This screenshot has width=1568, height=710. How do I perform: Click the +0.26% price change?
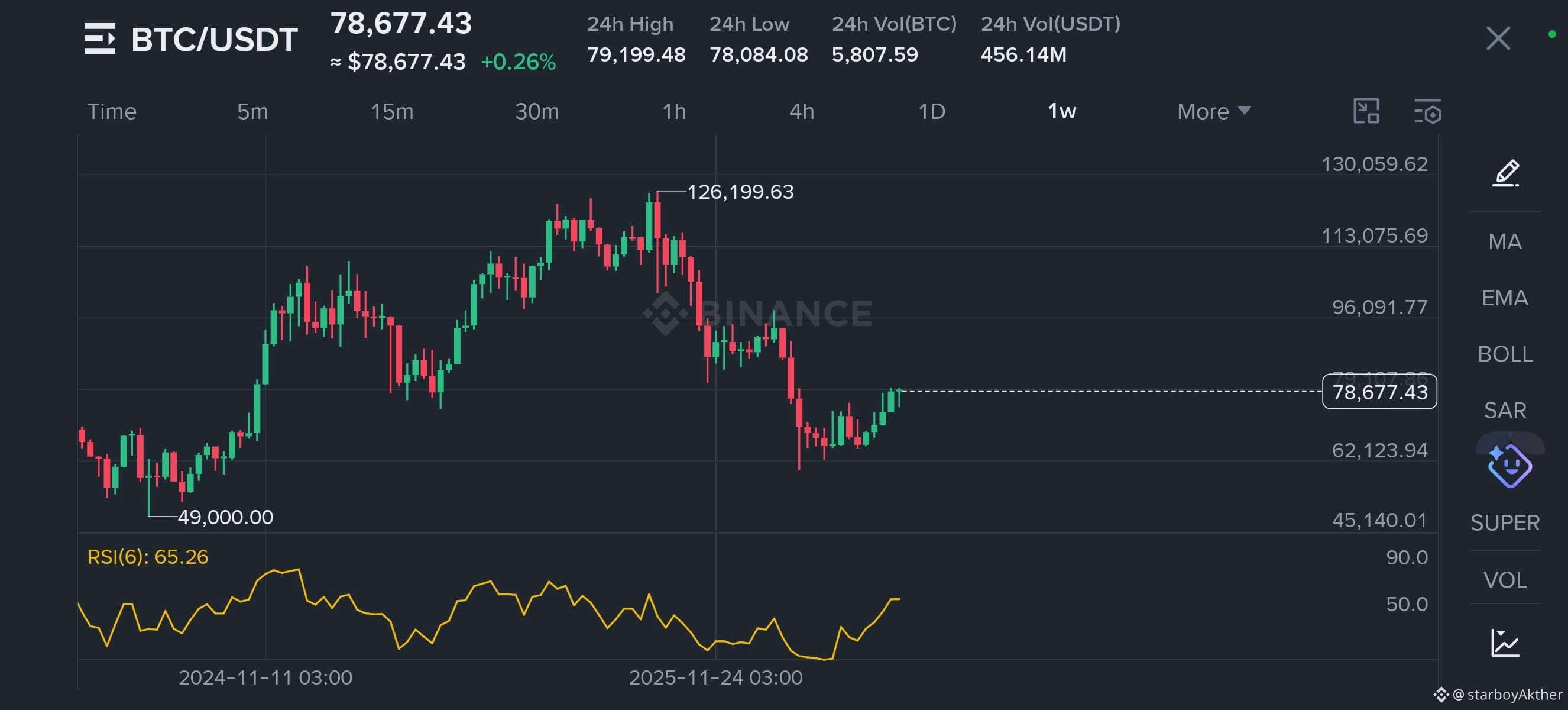[x=518, y=62]
